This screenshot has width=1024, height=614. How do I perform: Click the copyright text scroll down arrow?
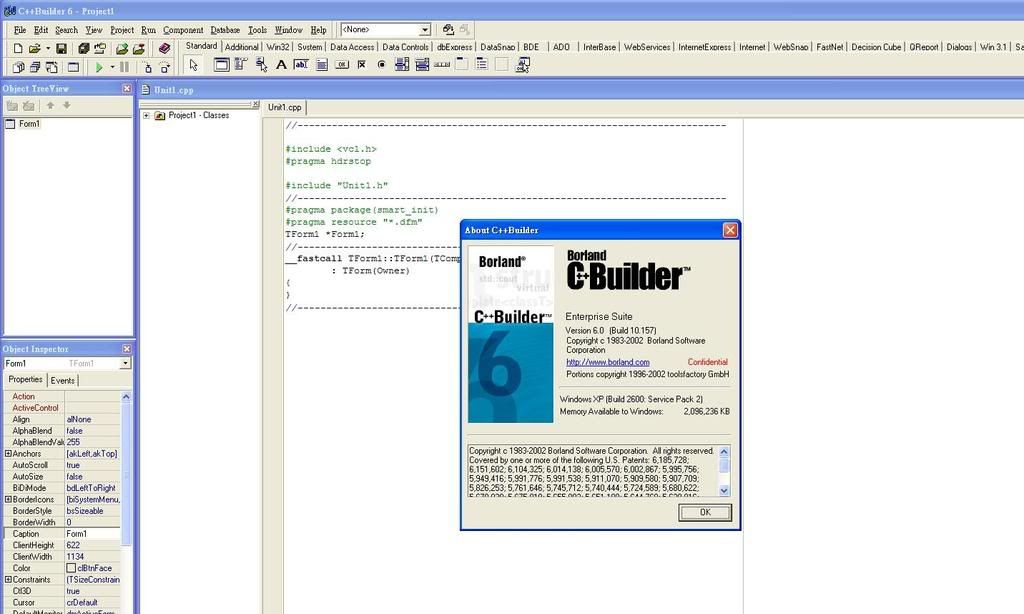[724, 491]
